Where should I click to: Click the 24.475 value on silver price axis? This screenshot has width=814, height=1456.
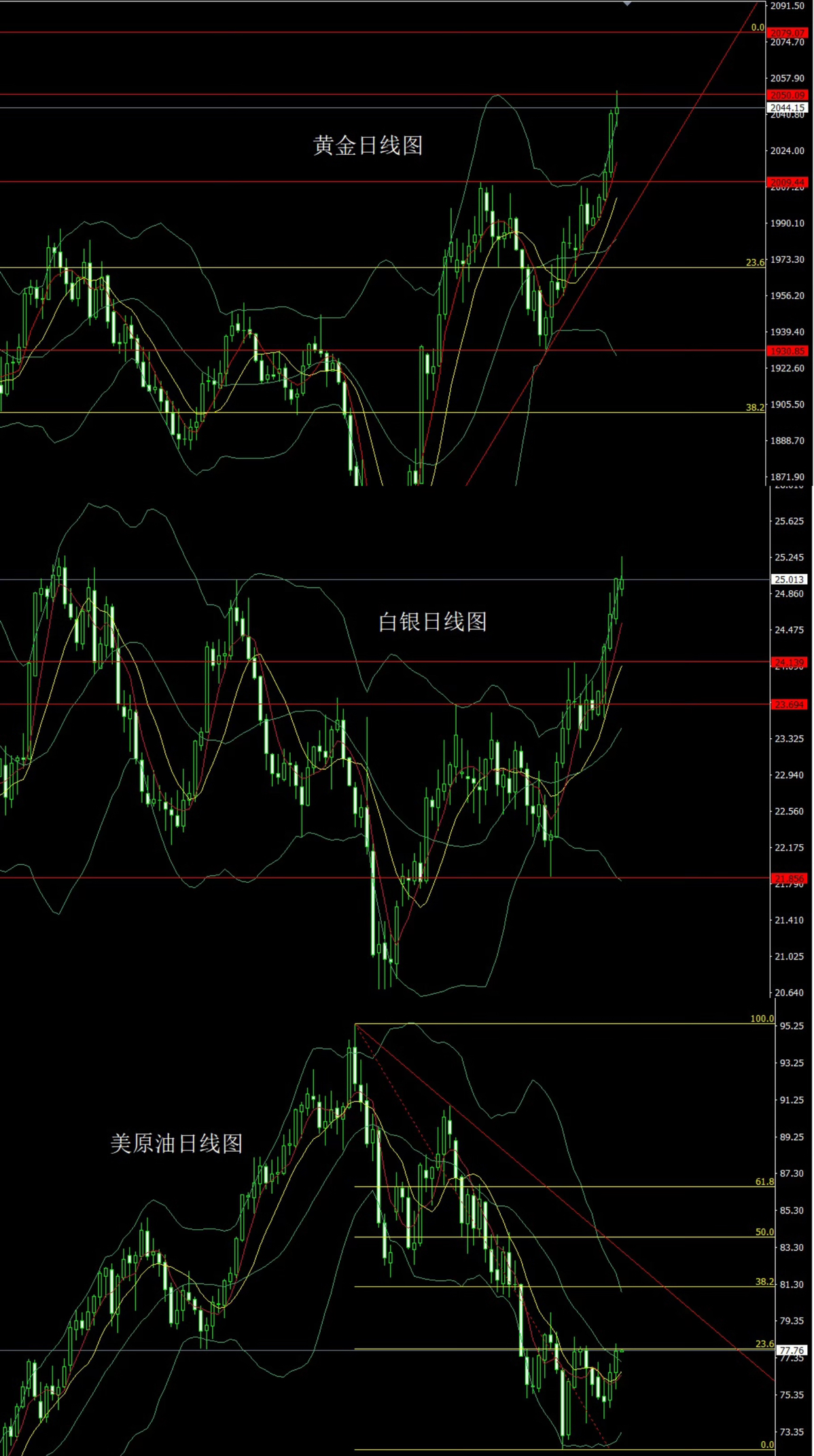click(790, 630)
